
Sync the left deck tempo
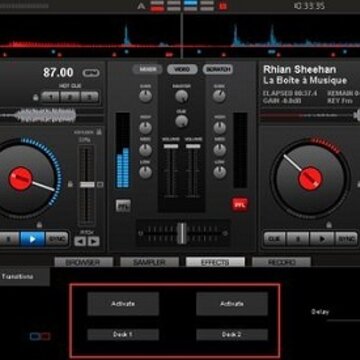click(x=57, y=239)
